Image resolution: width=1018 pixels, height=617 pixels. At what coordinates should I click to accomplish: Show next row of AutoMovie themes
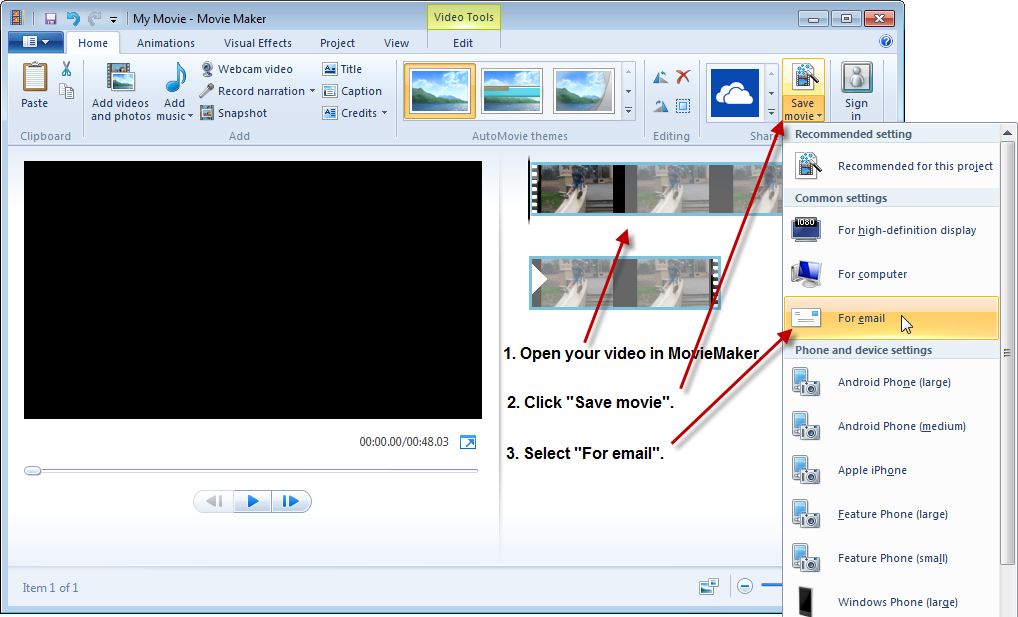(628, 92)
